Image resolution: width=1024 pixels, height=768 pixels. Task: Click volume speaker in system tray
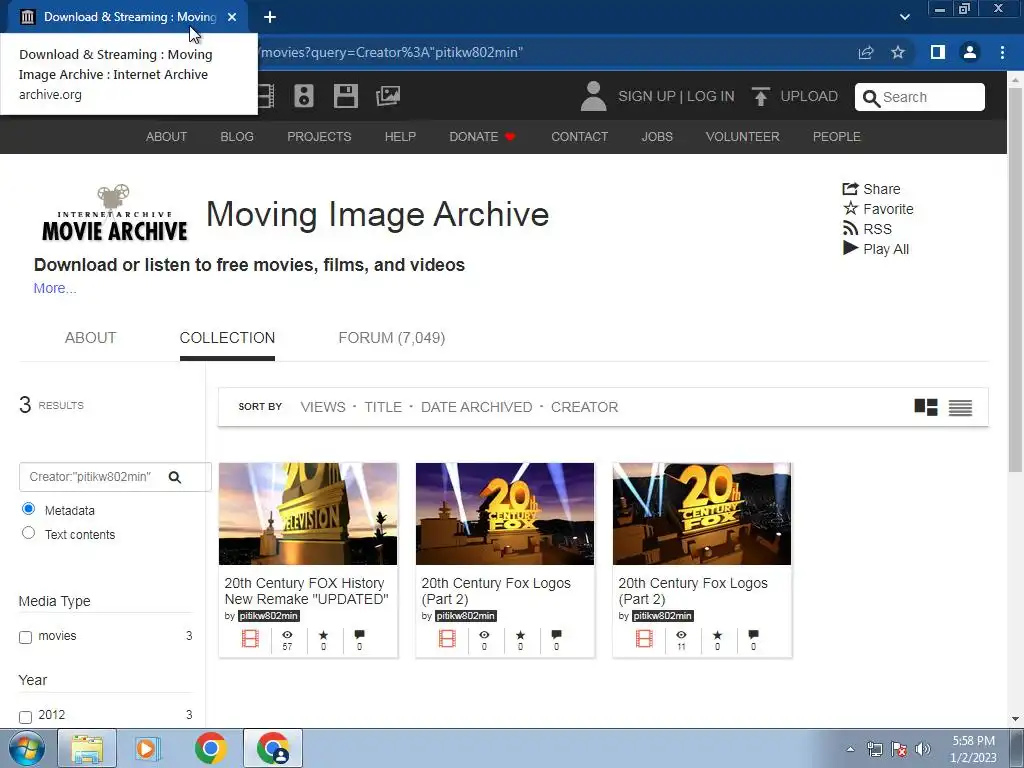pos(923,749)
